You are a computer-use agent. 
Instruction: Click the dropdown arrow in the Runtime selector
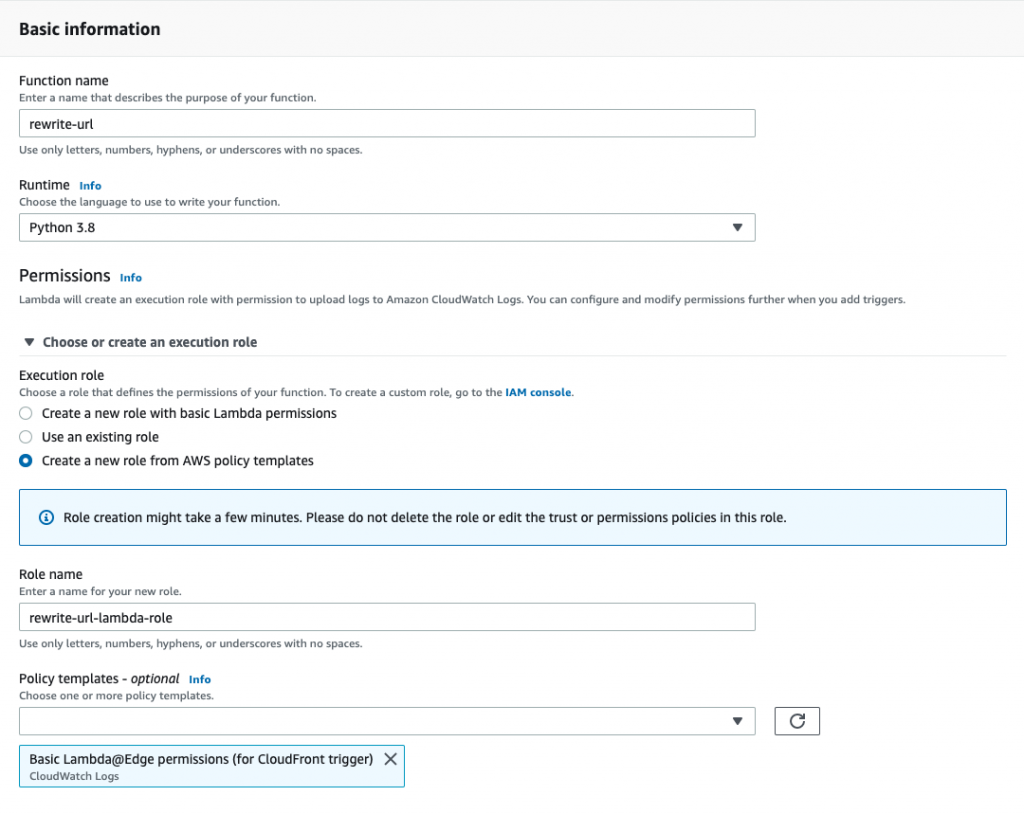[x=737, y=227]
